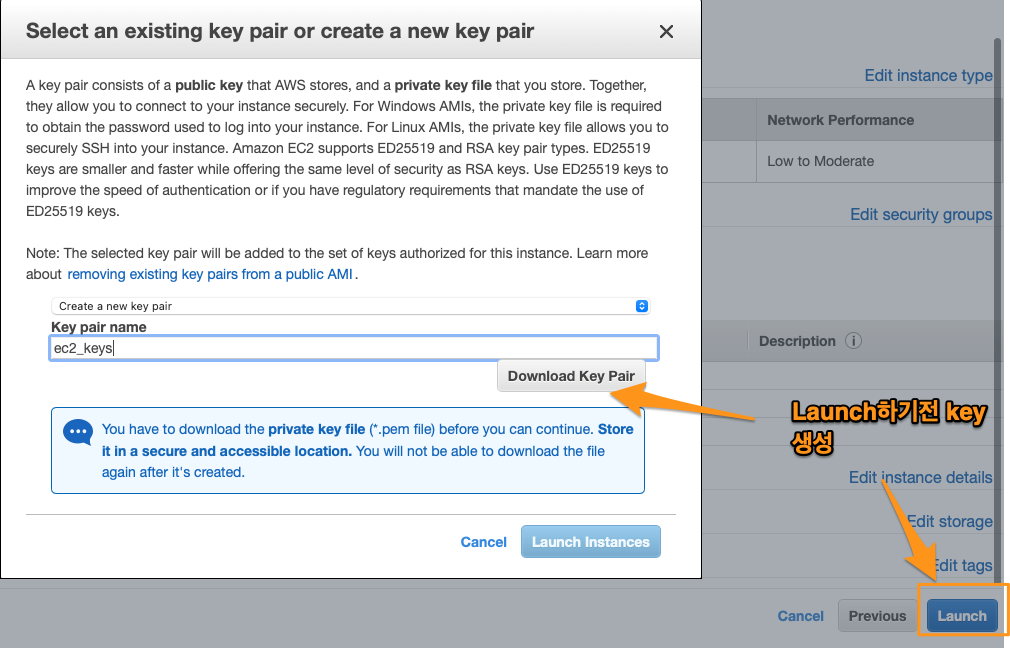
Task: Select the 'Low to Moderate' table cell
Action: (x=820, y=161)
